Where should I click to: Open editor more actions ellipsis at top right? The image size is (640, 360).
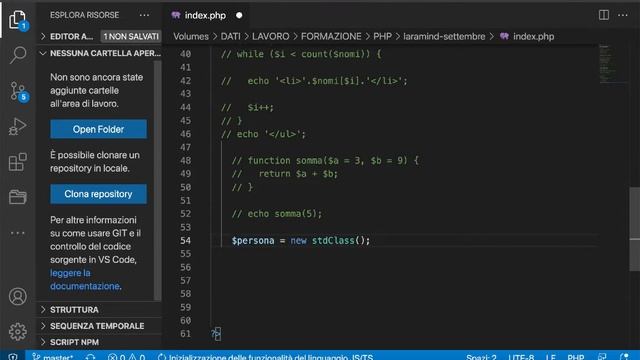pyautogui.click(x=622, y=15)
